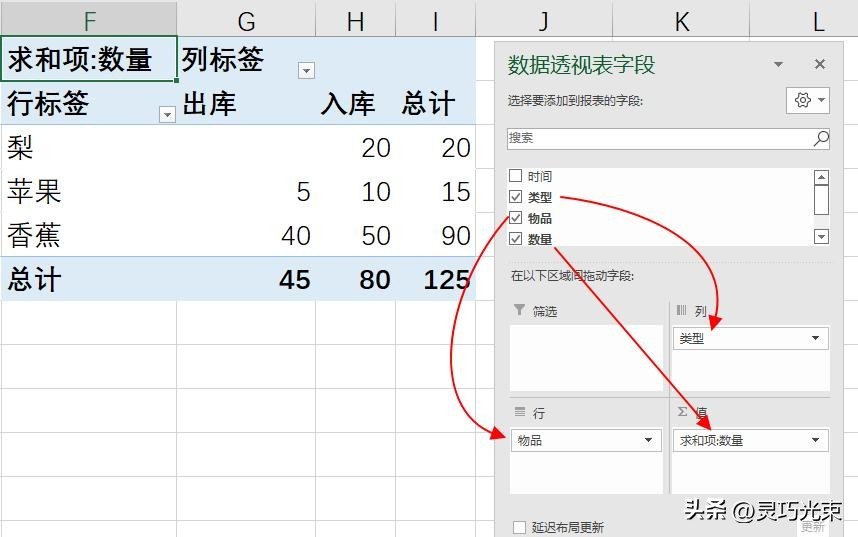Image resolution: width=858 pixels, height=537 pixels.
Task: Select 香蕉 入库 value 50
Action: pyautogui.click(x=356, y=235)
